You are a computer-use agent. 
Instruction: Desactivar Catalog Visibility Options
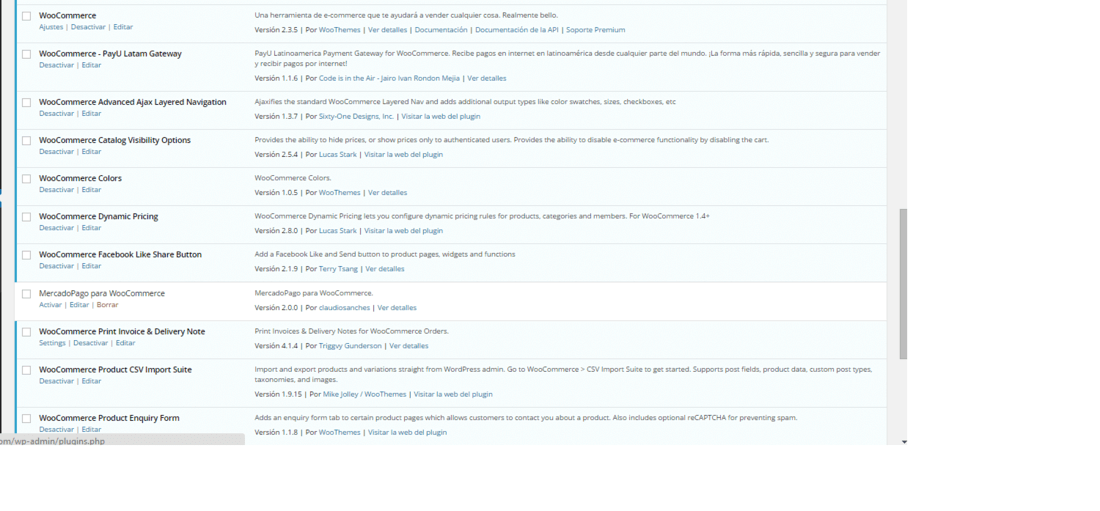click(56, 152)
